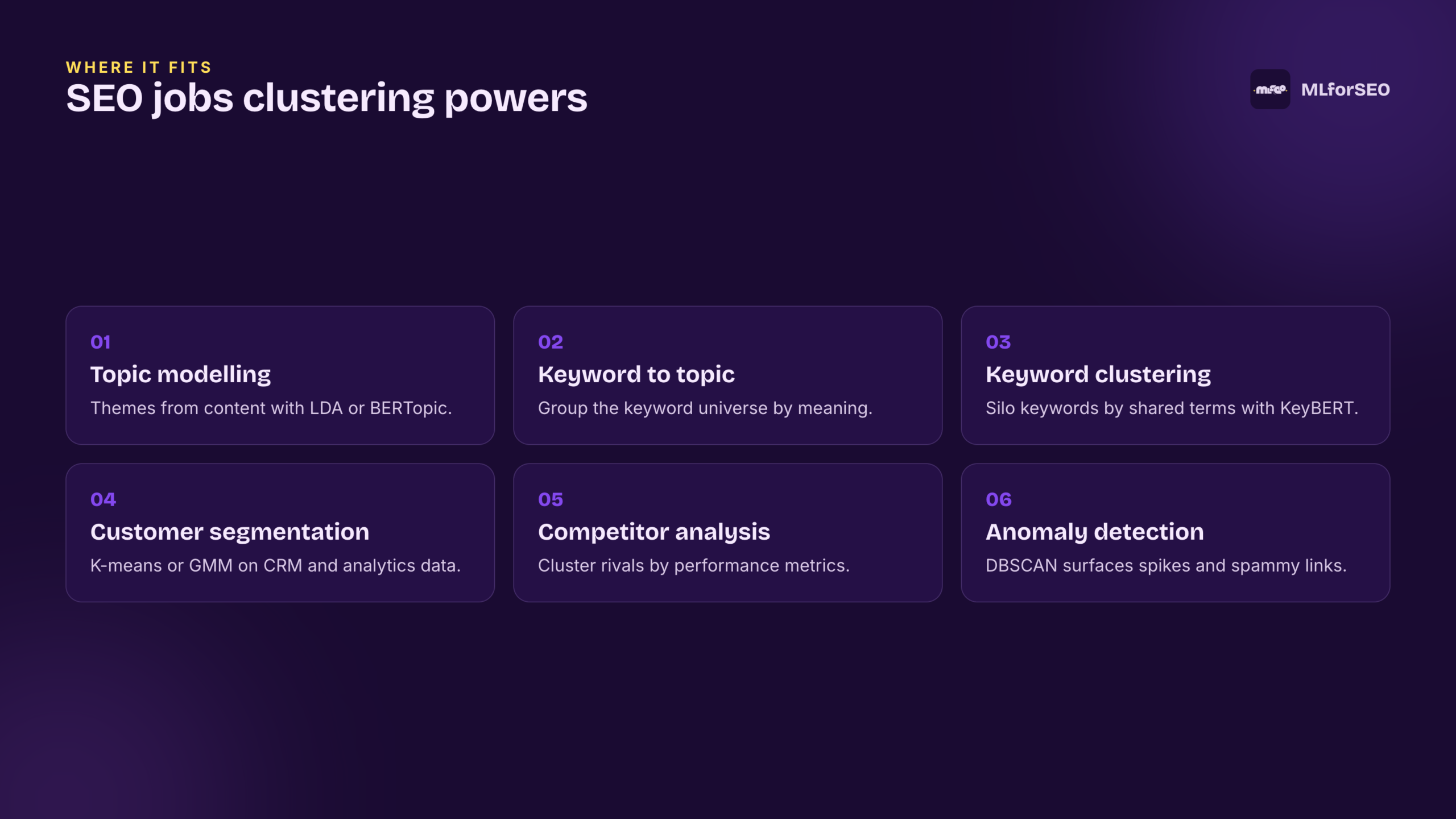
Task: Select the 'Keyword clustering' heading
Action: (x=1098, y=375)
